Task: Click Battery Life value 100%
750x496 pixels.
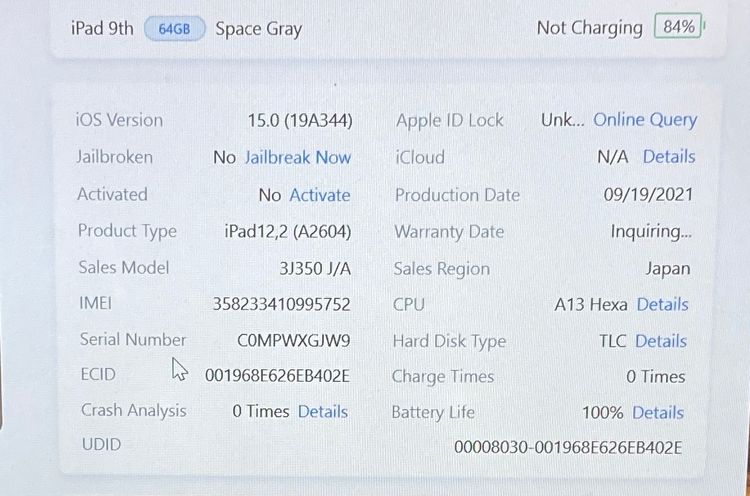Action: (603, 413)
